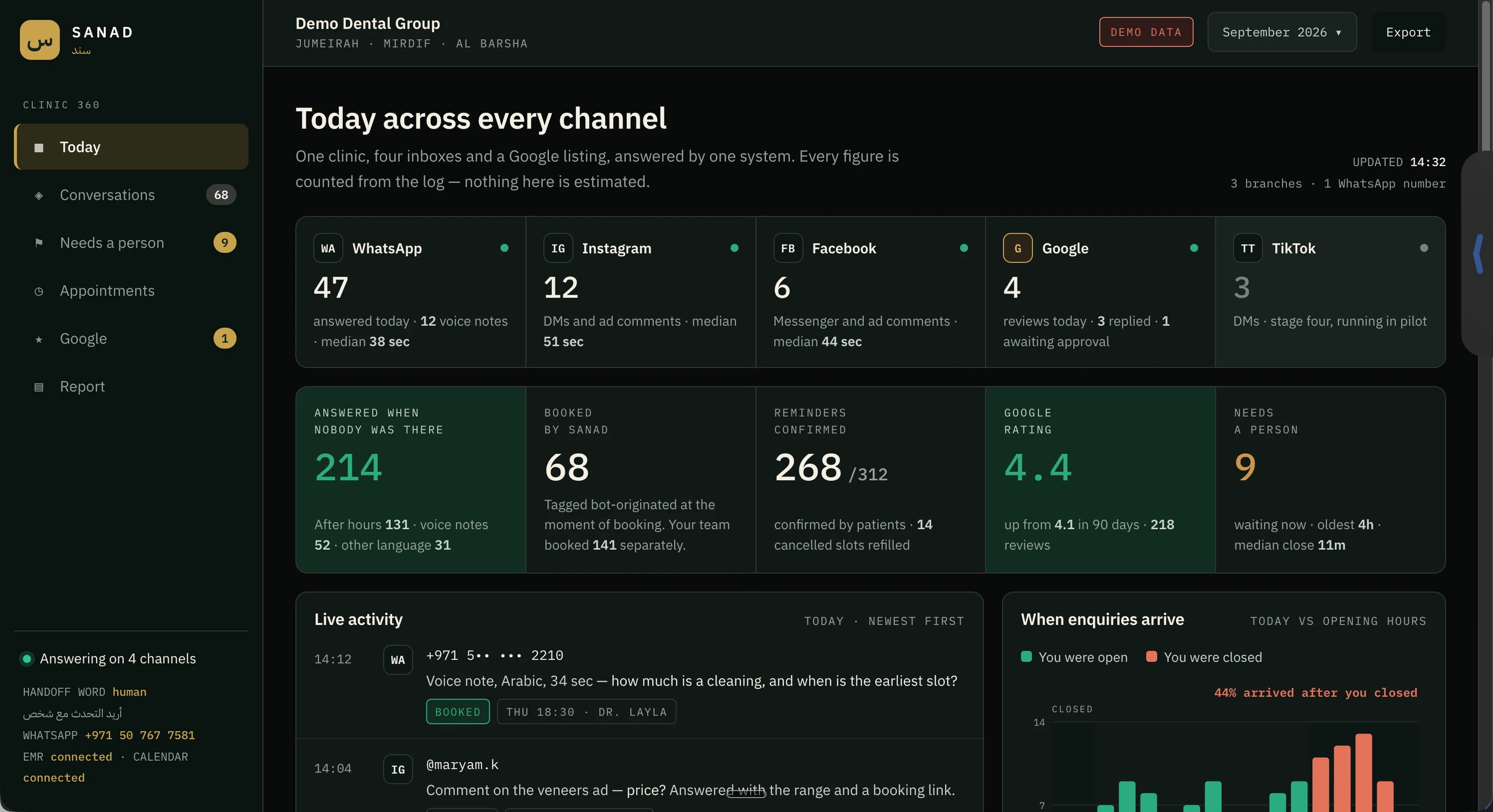Click the SANAD logo icon
The width and height of the screenshot is (1493, 812).
(x=39, y=40)
